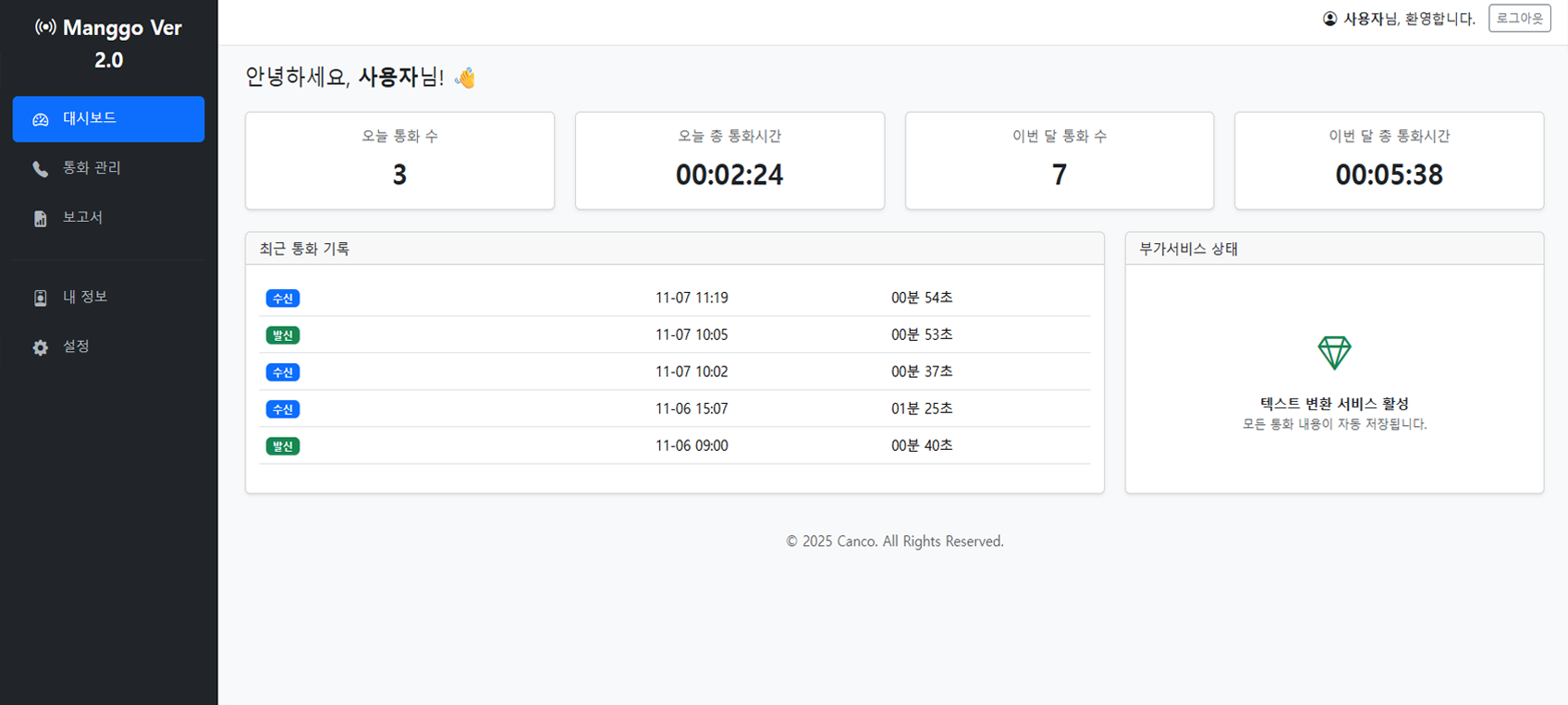1568x705 pixels.
Task: Open the 통화 관리 menu item
Action: 92,167
